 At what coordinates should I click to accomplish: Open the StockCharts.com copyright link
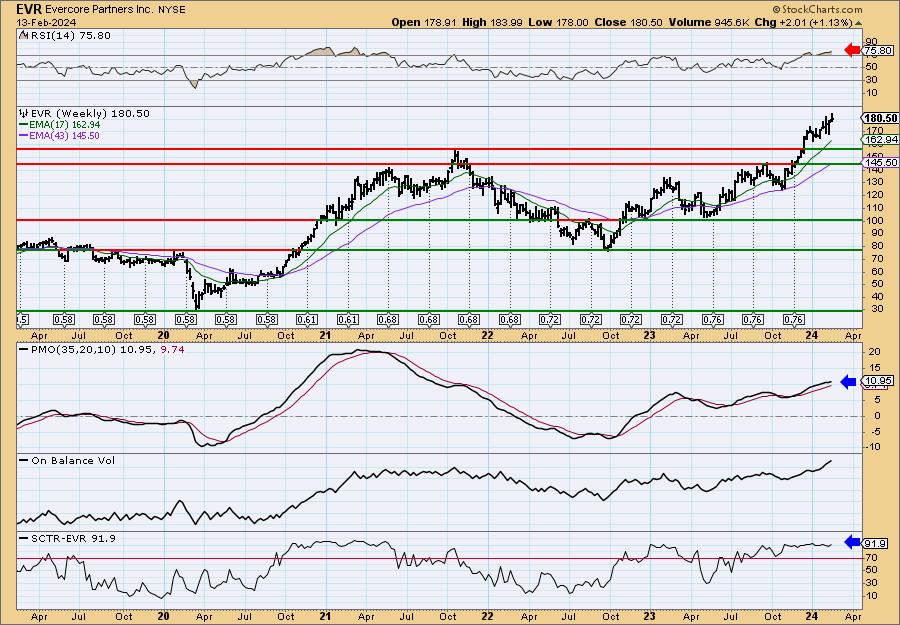point(817,9)
